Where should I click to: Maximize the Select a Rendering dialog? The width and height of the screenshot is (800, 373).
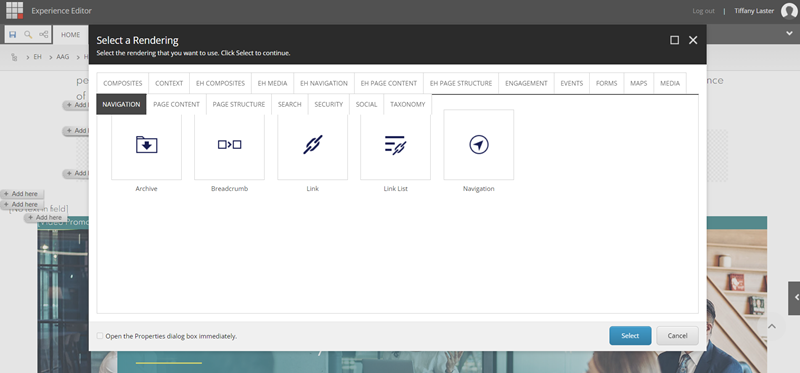(674, 40)
